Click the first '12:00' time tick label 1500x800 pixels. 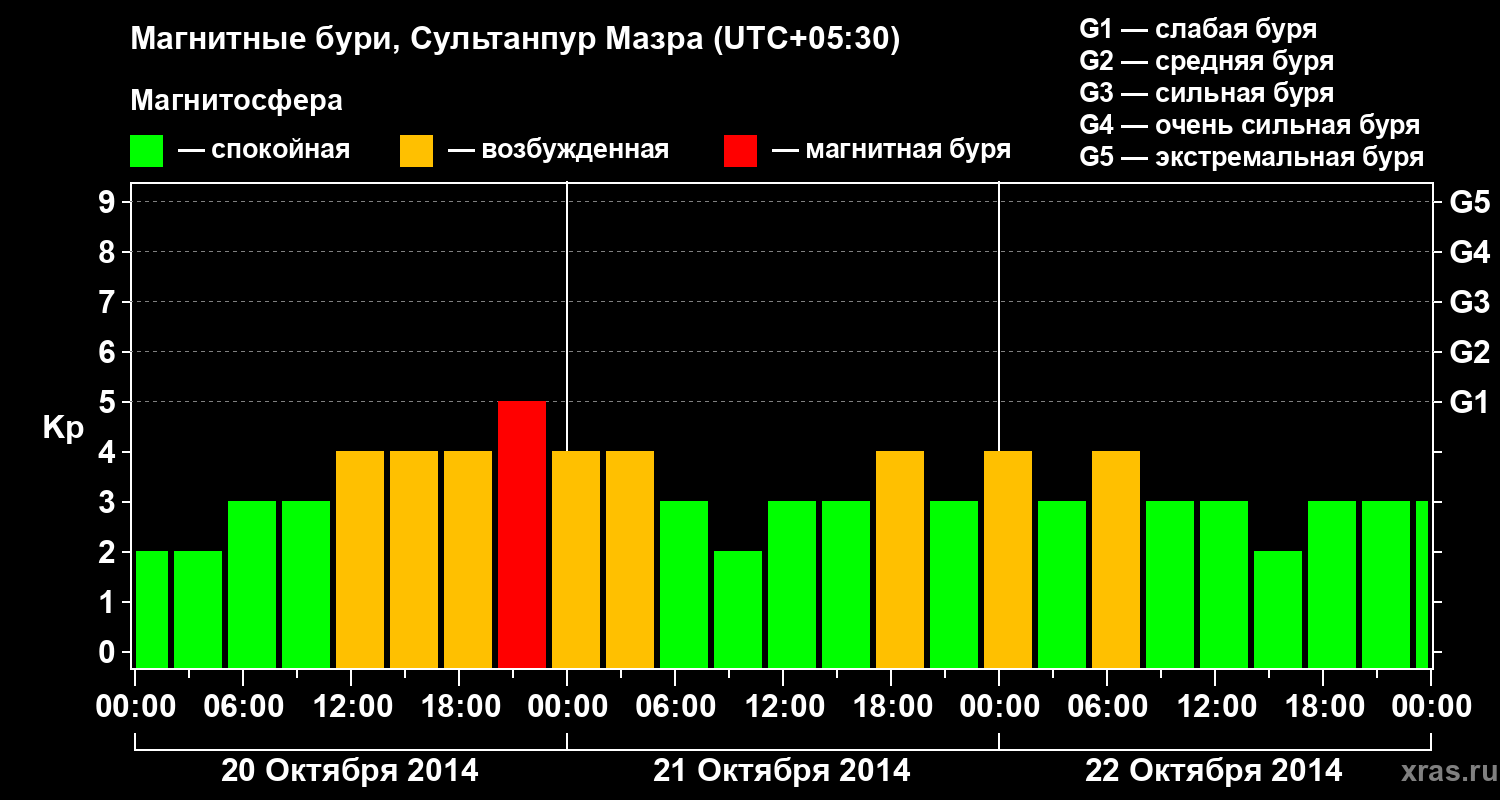click(350, 706)
